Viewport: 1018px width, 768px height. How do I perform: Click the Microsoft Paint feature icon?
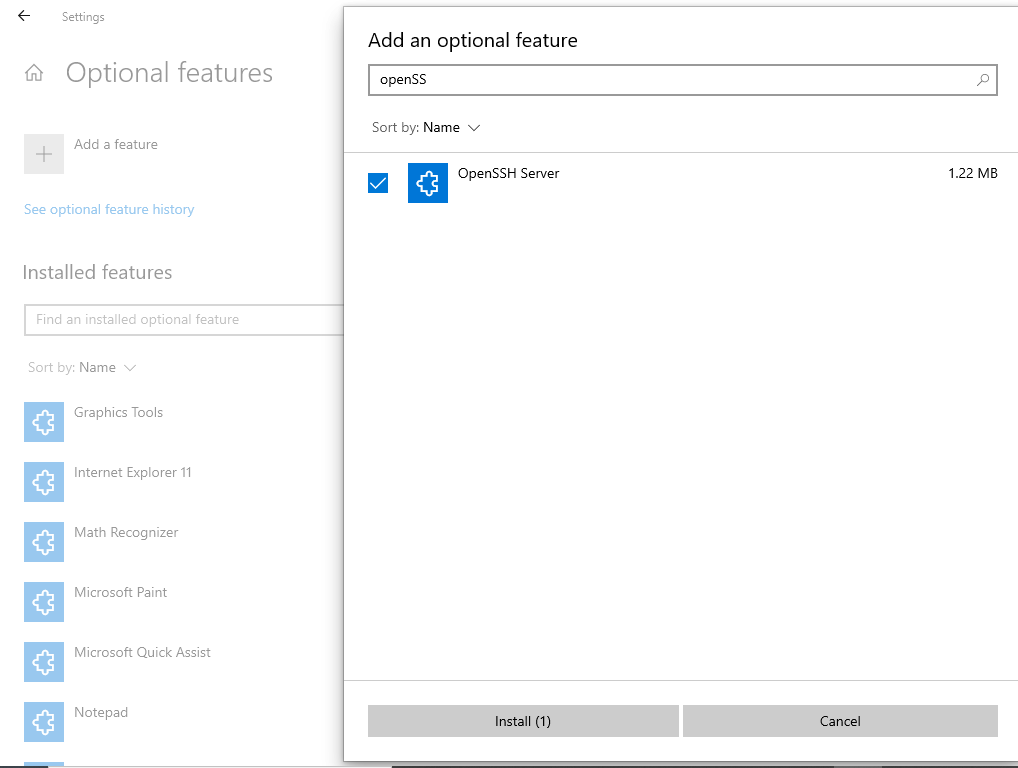click(44, 602)
